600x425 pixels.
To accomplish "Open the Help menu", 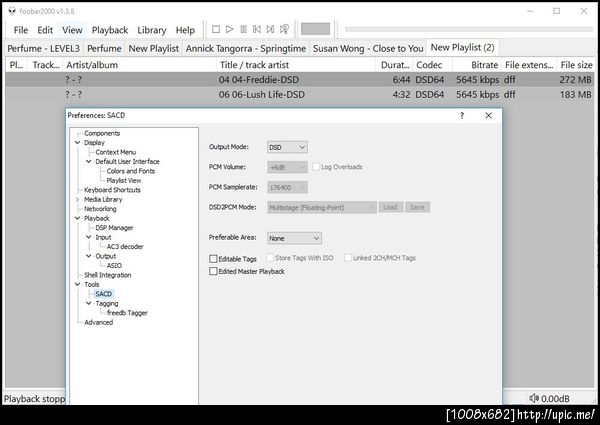I will 185,30.
